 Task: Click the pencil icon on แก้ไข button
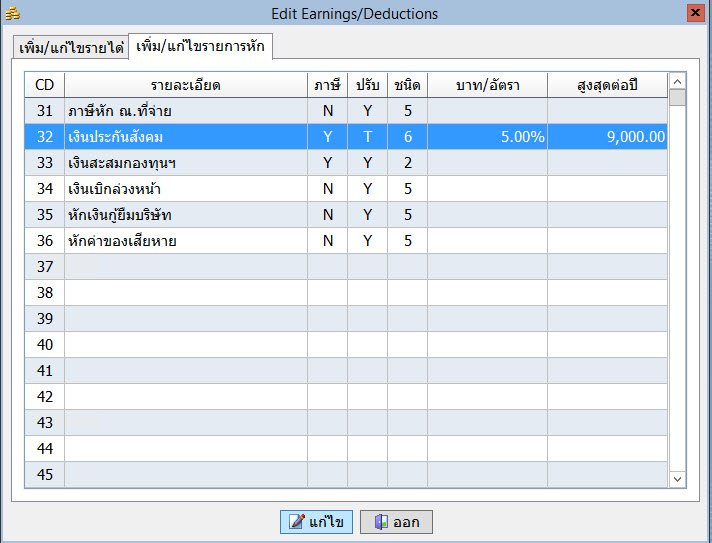tap(297, 522)
